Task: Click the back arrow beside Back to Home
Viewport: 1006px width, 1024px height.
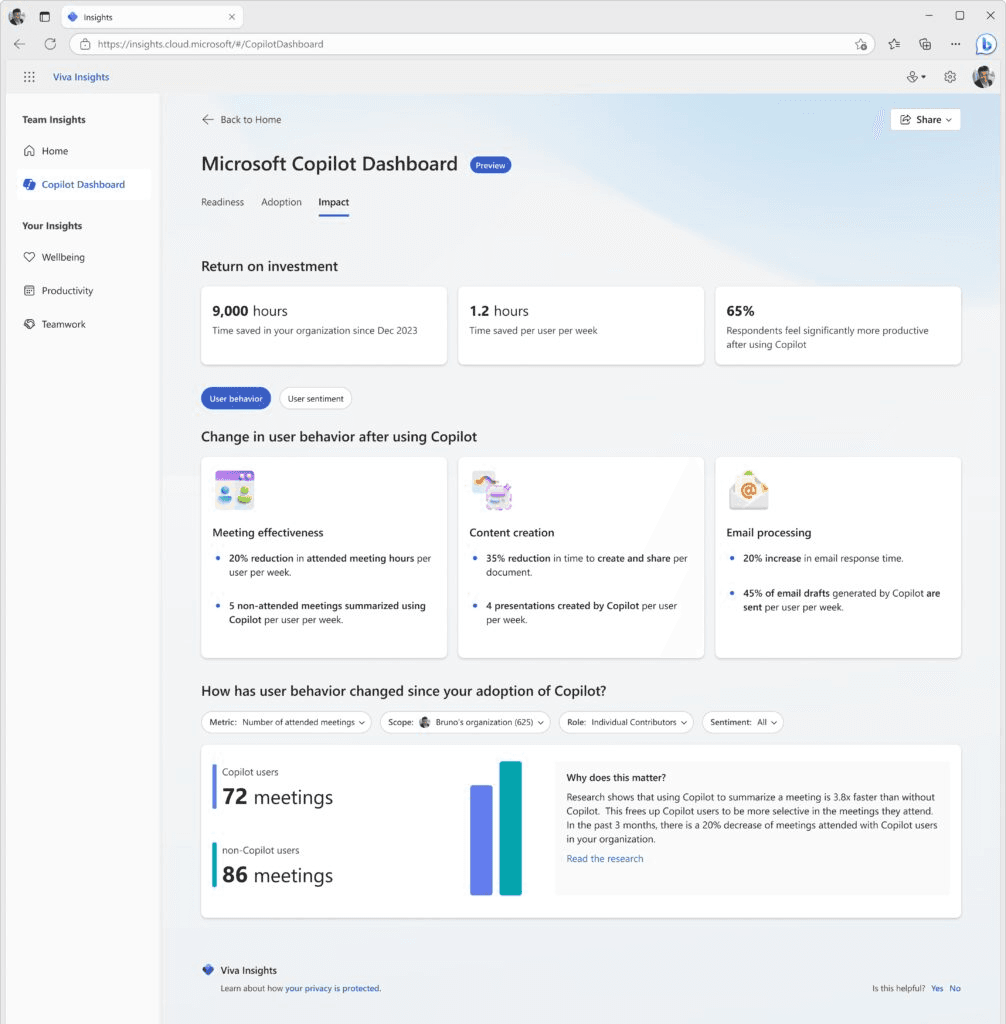Action: [208, 120]
